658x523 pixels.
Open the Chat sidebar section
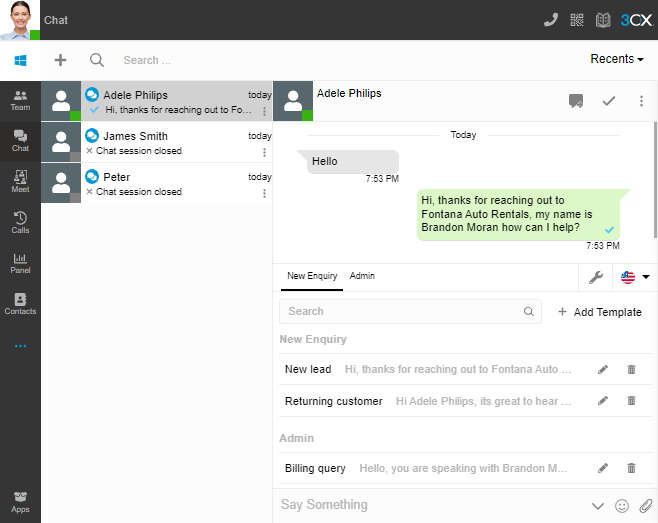(x=20, y=141)
